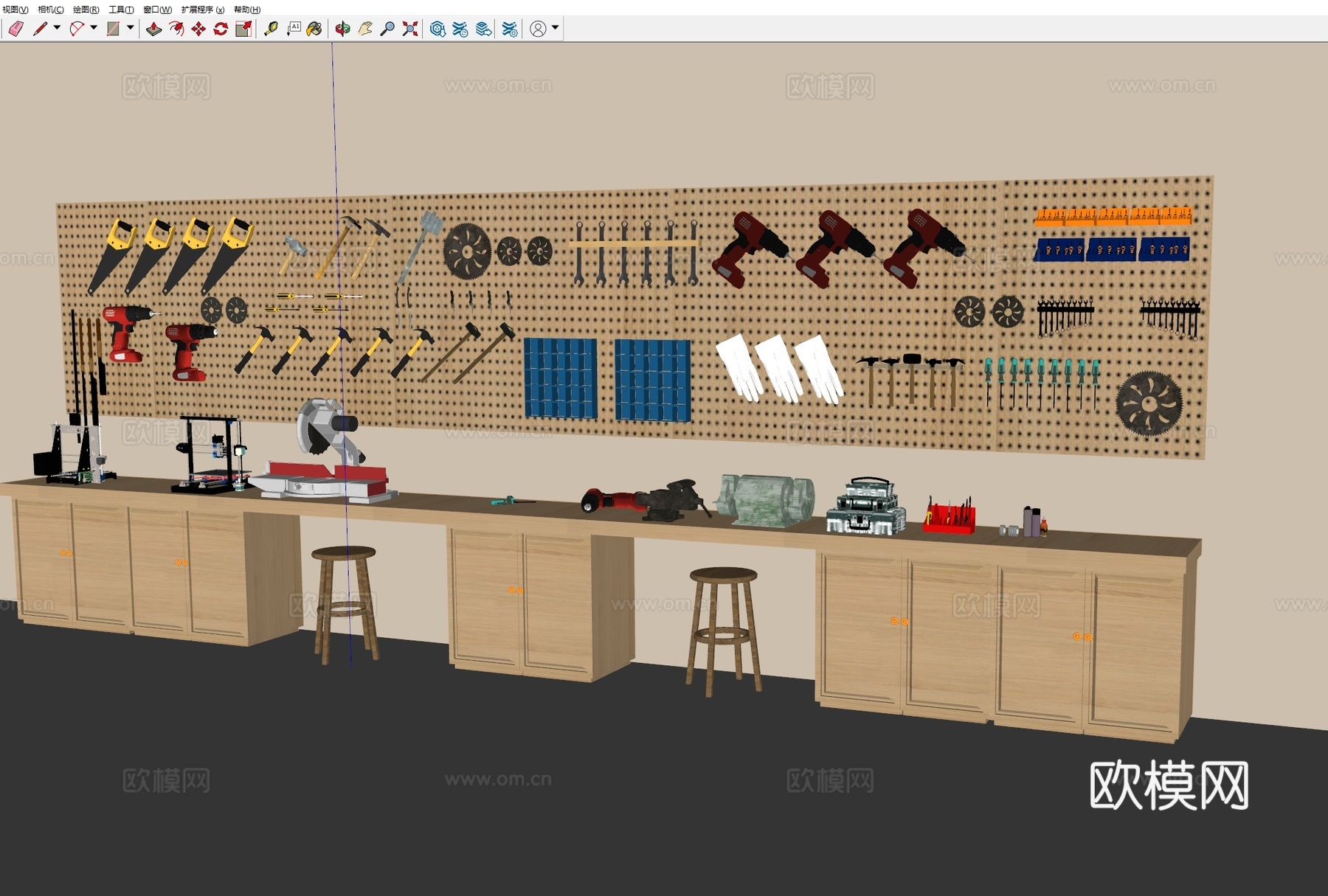Select the Paint Bucket tool
1328x896 pixels.
(315, 29)
